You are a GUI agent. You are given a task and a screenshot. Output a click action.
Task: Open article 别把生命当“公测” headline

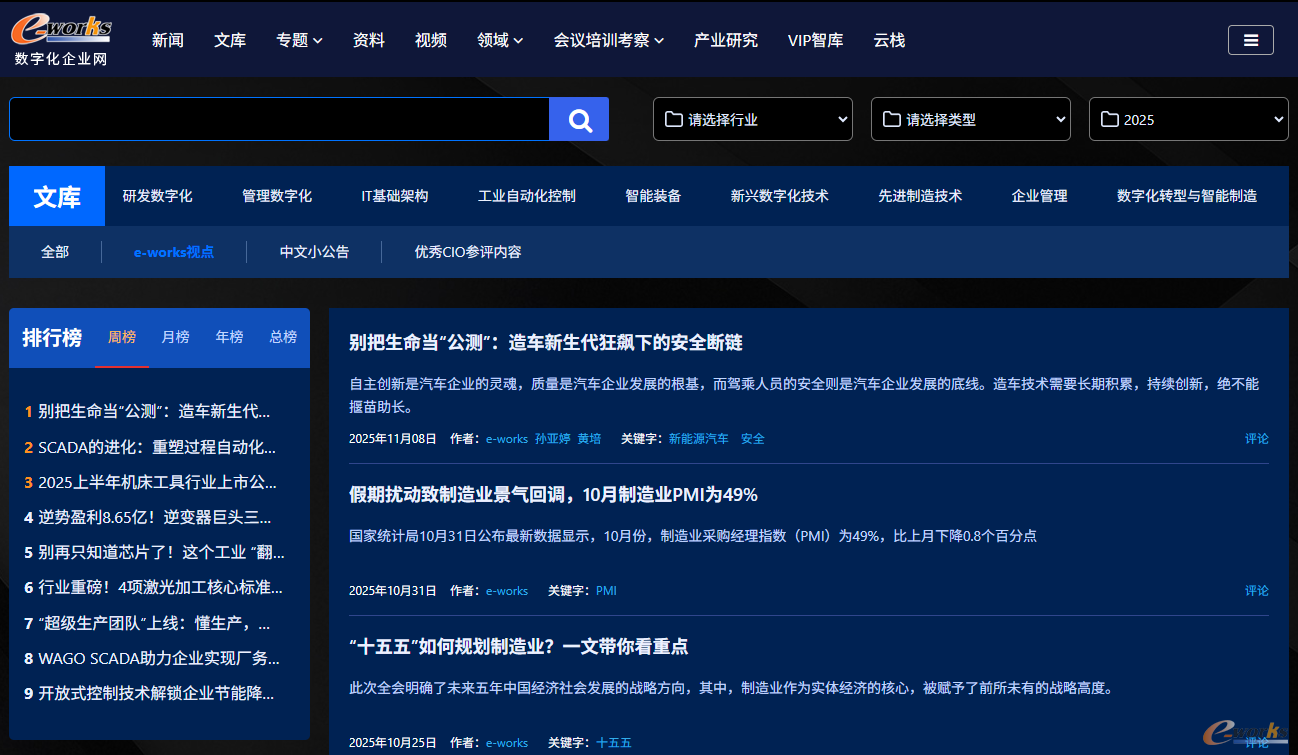(545, 343)
